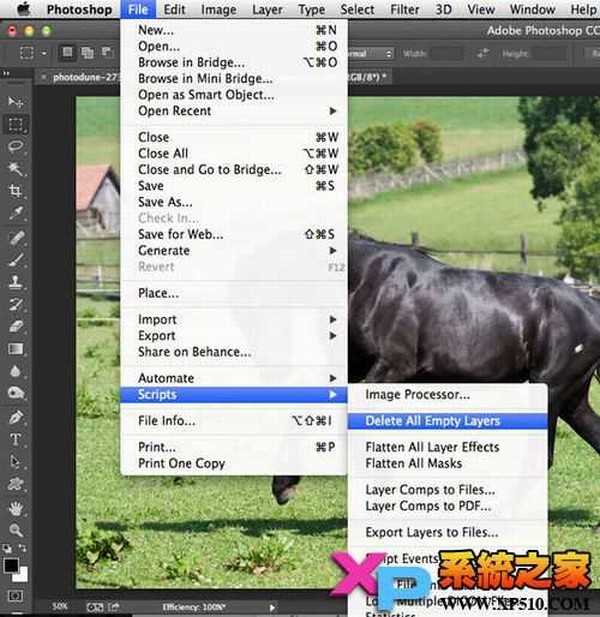Select the Crop tool

click(16, 191)
